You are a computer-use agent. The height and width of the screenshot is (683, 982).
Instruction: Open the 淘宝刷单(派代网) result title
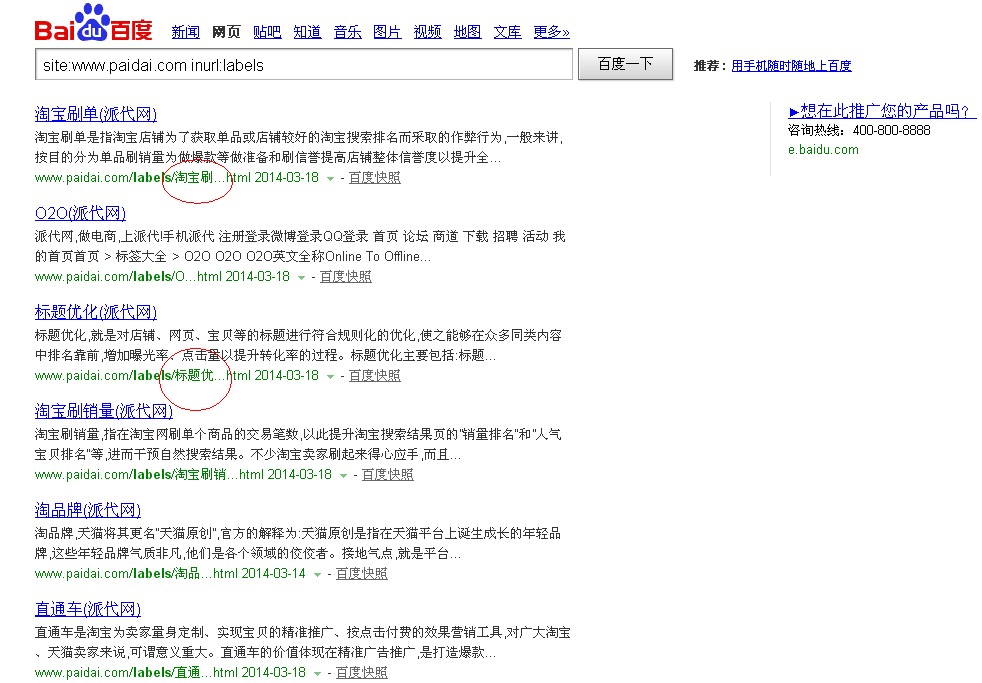pos(95,114)
